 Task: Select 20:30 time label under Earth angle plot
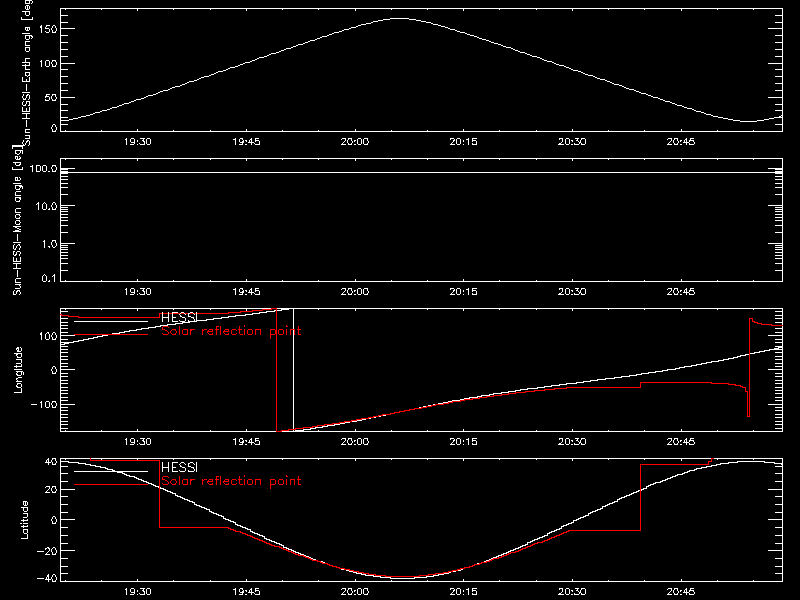point(572,142)
